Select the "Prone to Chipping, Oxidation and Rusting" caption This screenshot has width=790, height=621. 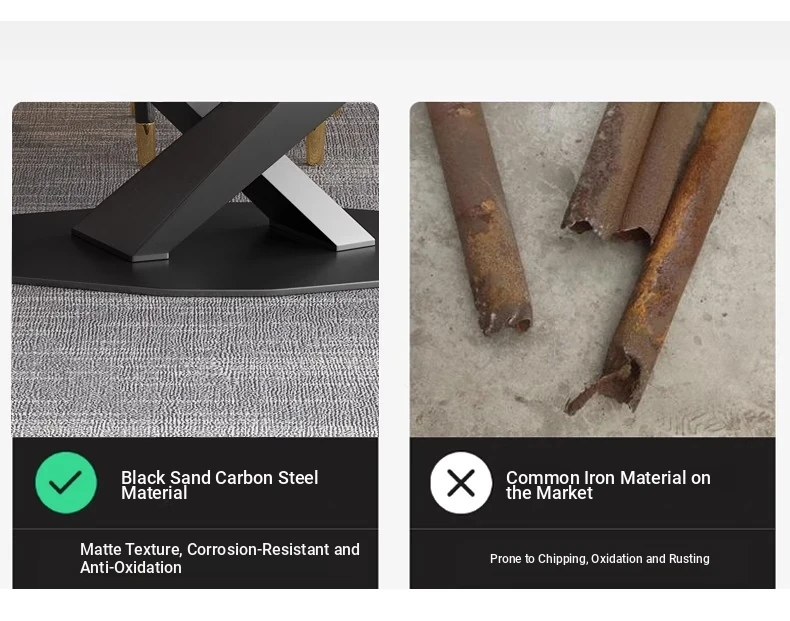click(x=600, y=559)
